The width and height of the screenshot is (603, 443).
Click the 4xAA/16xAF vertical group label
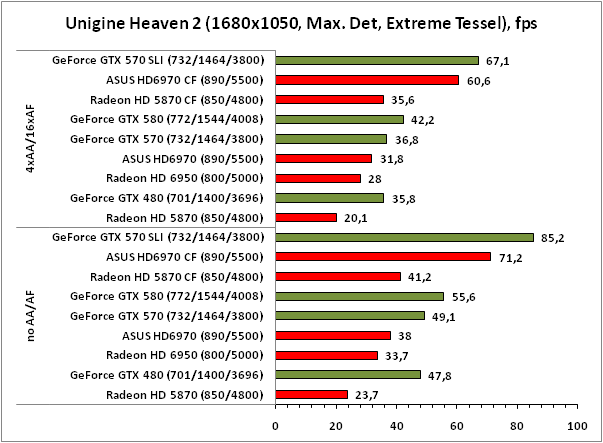pyautogui.click(x=31, y=139)
